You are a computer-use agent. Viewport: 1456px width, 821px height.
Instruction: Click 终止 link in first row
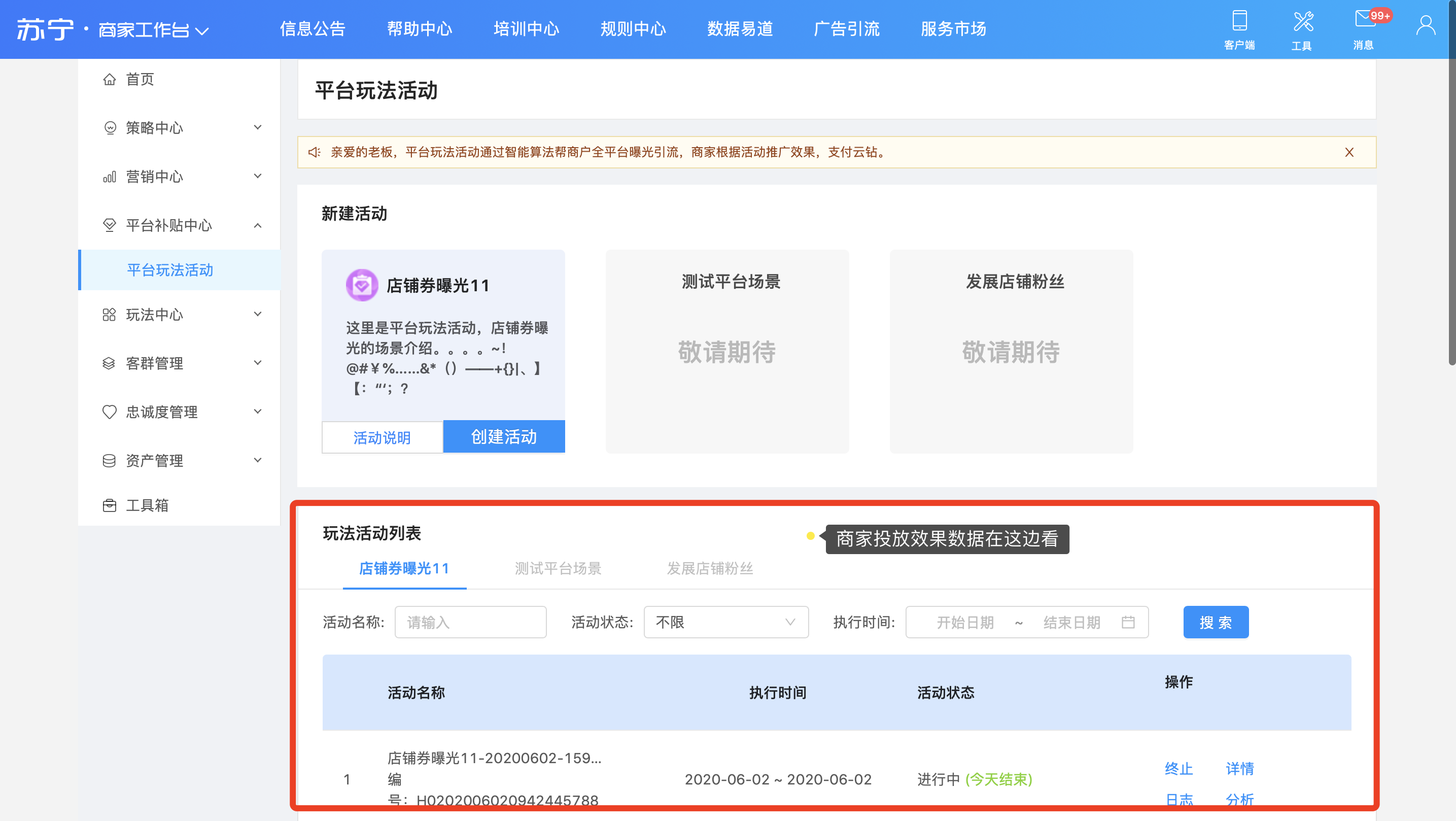[x=1178, y=768]
